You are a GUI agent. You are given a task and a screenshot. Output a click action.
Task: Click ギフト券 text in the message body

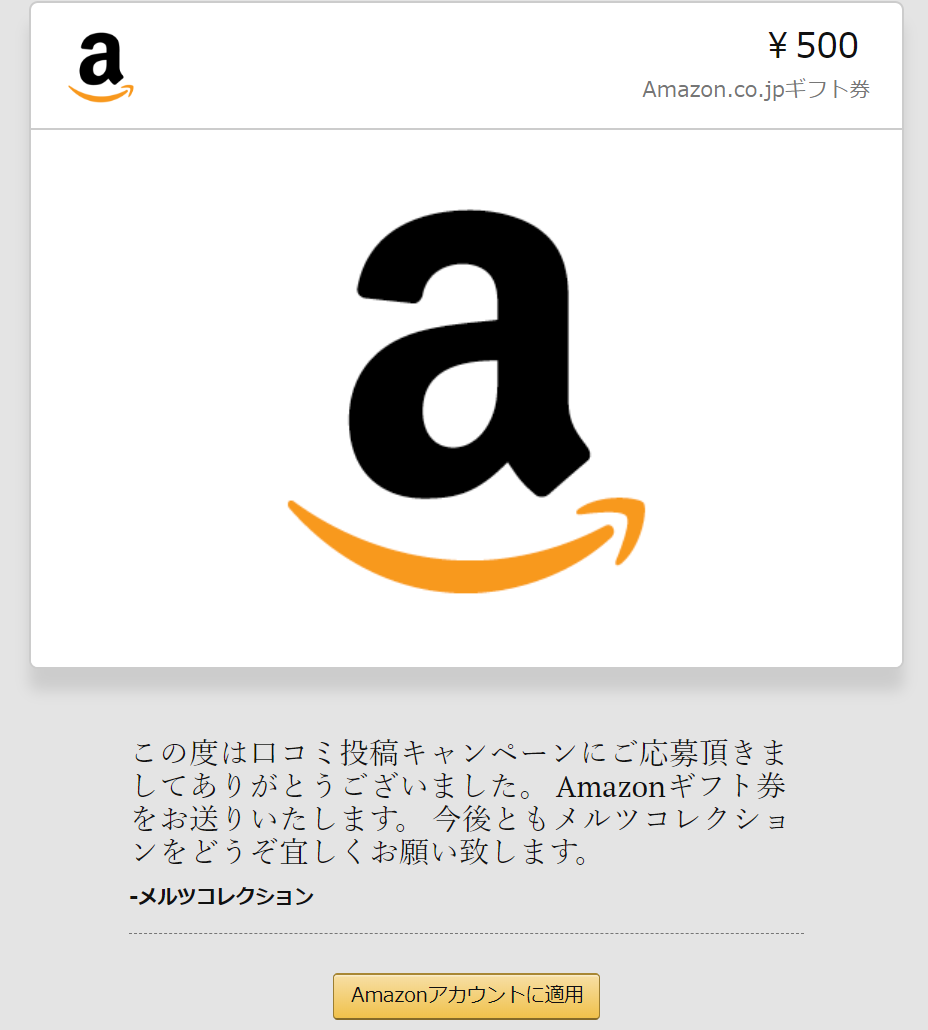coord(727,786)
